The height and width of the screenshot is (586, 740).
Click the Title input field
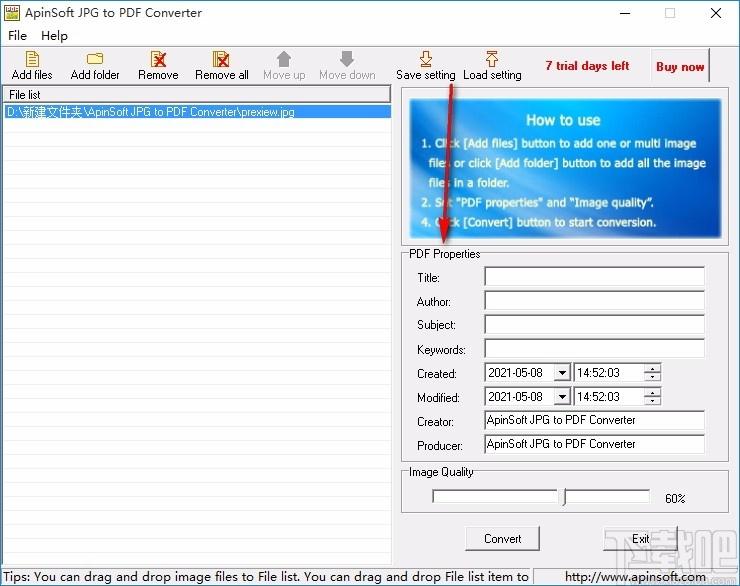594,277
